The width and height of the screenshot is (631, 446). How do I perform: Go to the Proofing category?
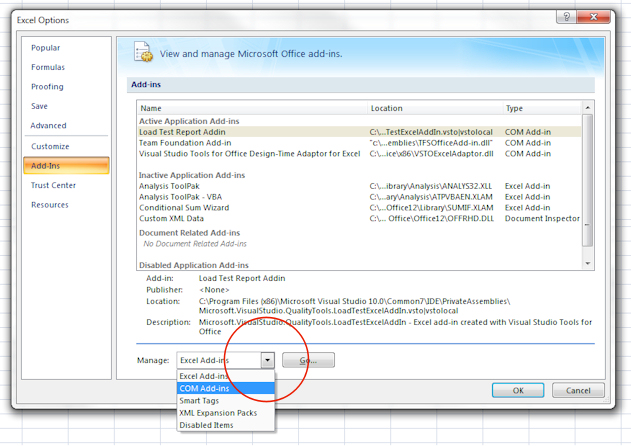tap(47, 87)
